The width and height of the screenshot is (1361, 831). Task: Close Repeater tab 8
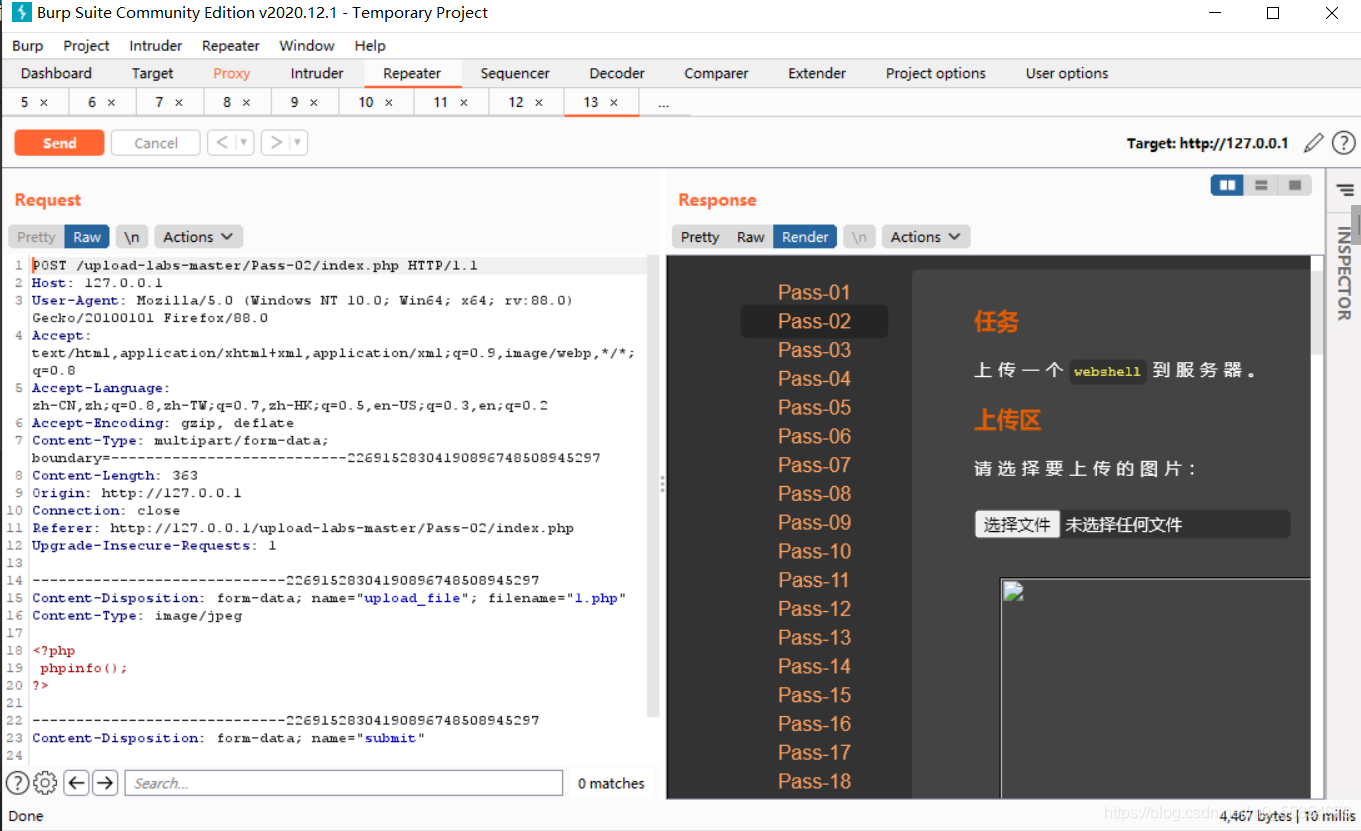pyautogui.click(x=246, y=103)
